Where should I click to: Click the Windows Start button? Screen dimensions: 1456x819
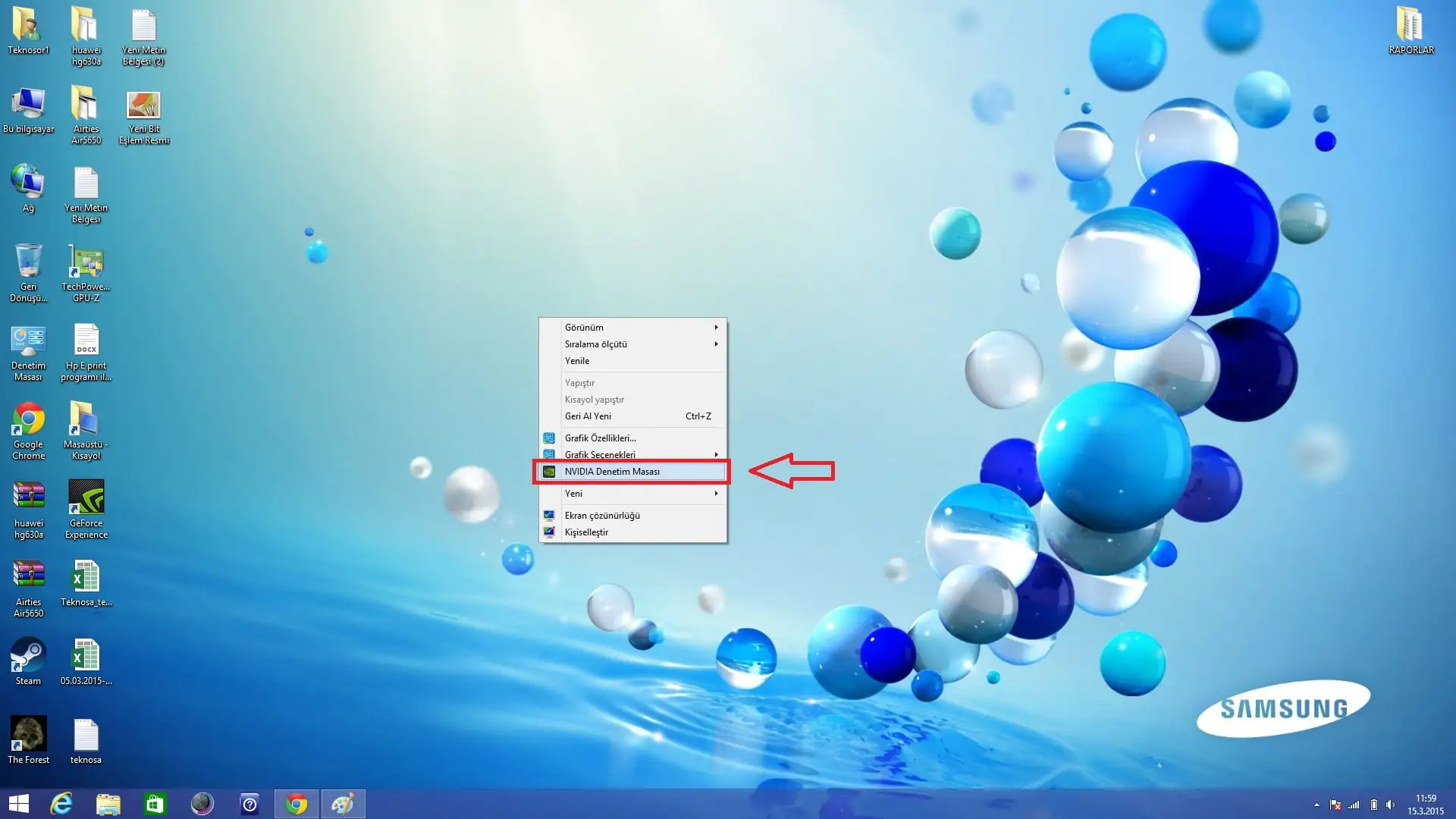click(x=18, y=804)
